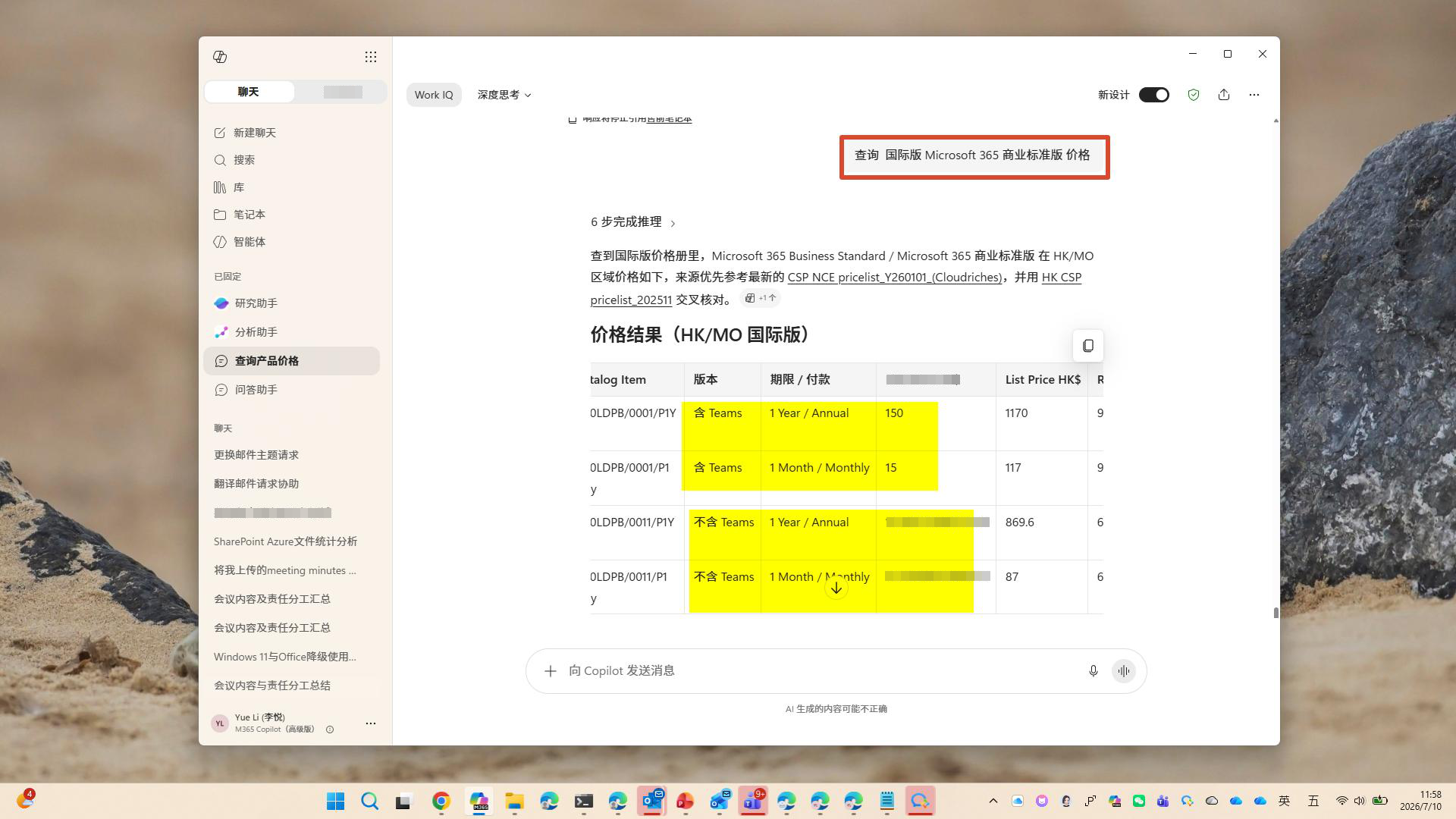Click the 期限 / 付款 column header
Screen dimensions: 1456x819
point(818,379)
